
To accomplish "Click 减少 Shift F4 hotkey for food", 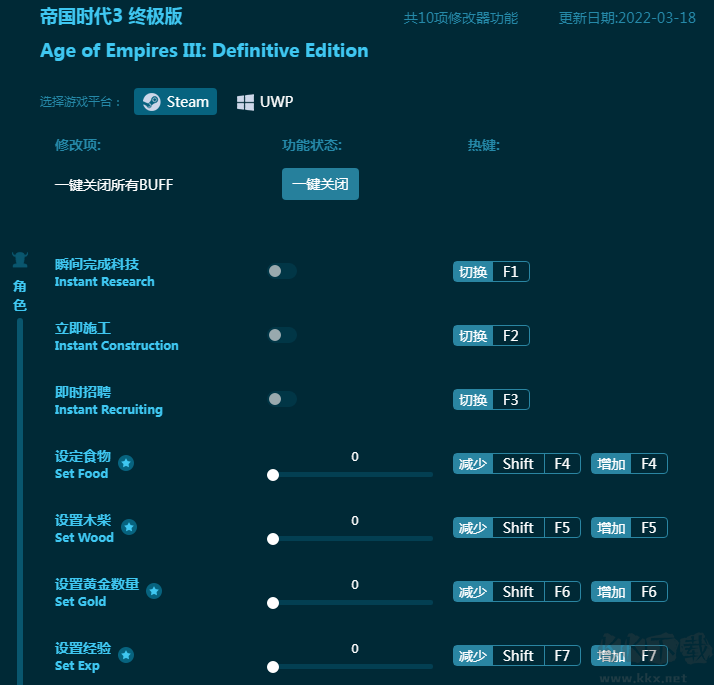I will (516, 464).
